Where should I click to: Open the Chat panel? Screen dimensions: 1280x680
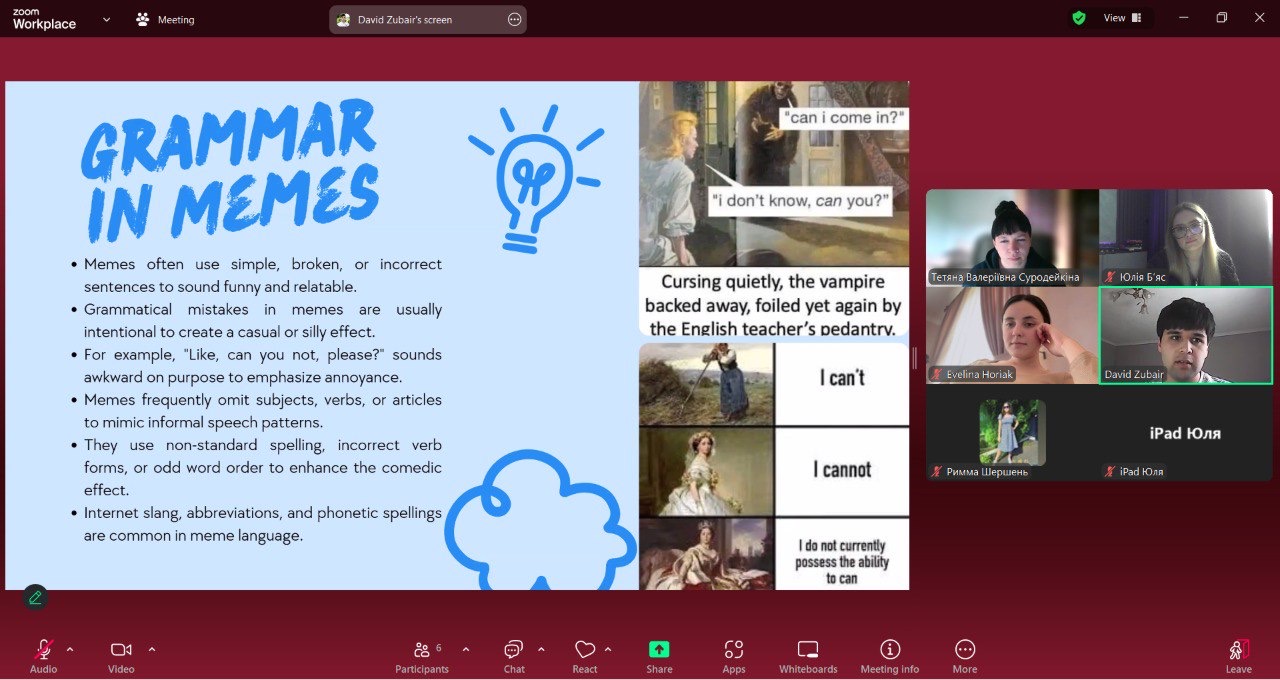click(514, 657)
